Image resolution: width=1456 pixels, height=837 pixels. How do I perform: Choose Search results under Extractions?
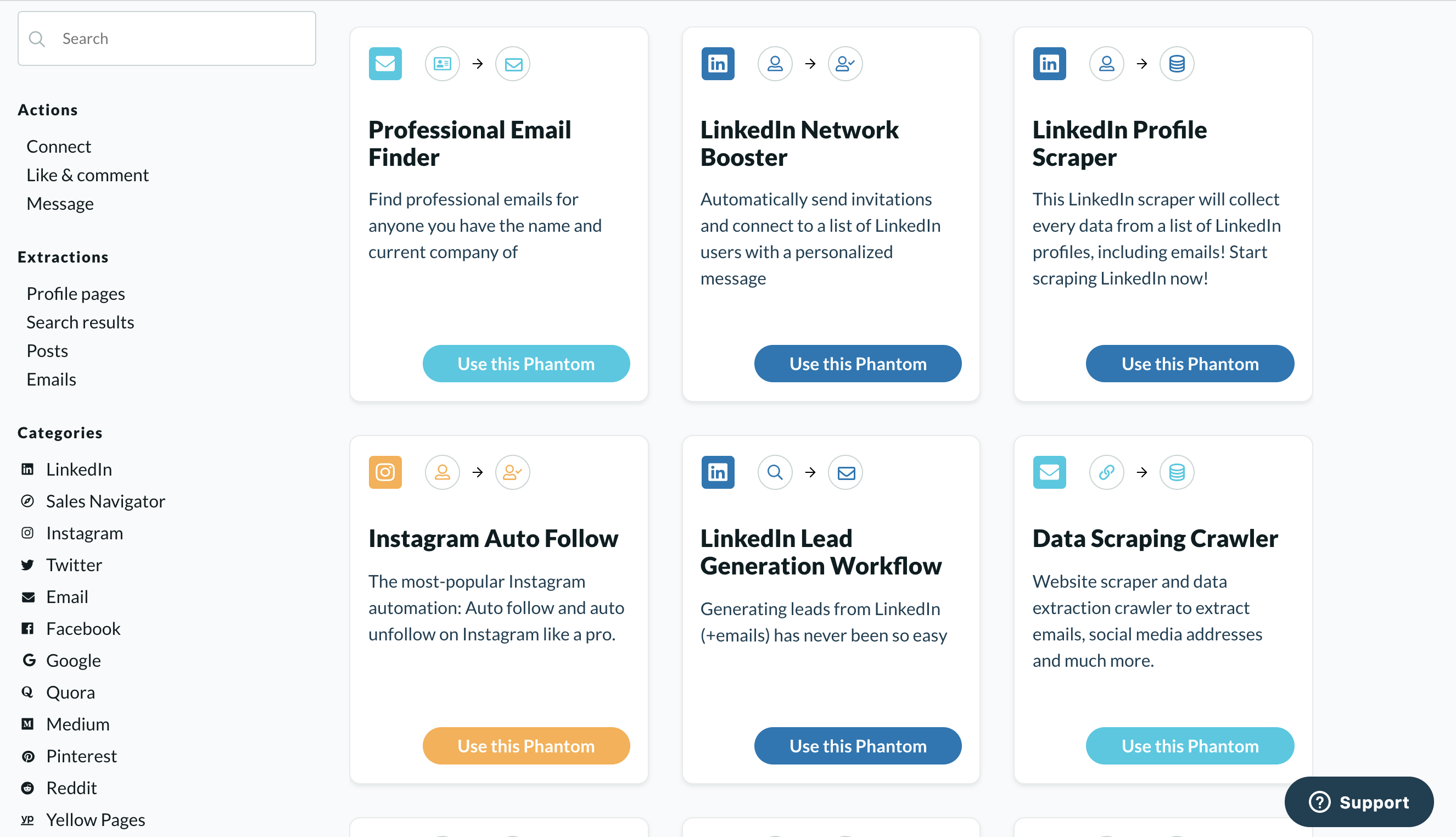(80, 322)
